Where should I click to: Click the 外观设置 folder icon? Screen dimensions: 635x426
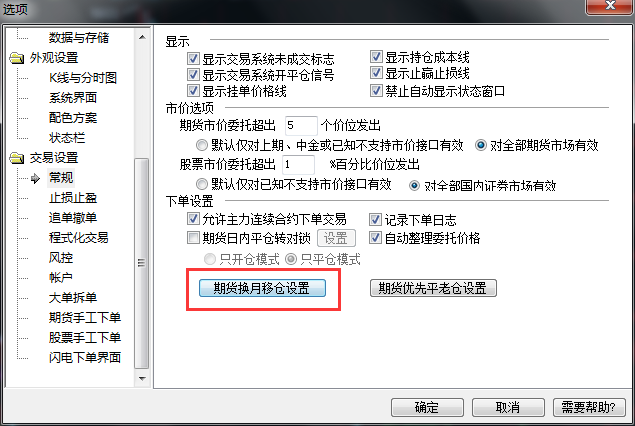tap(17, 58)
